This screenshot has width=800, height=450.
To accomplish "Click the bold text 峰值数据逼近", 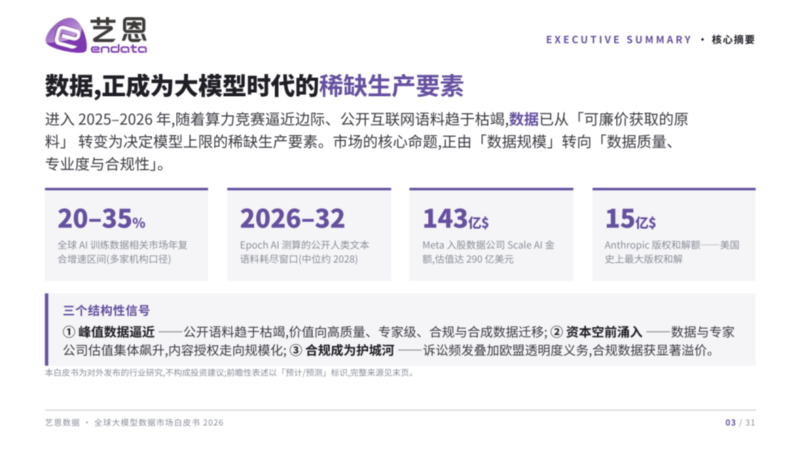I will coord(116,332).
